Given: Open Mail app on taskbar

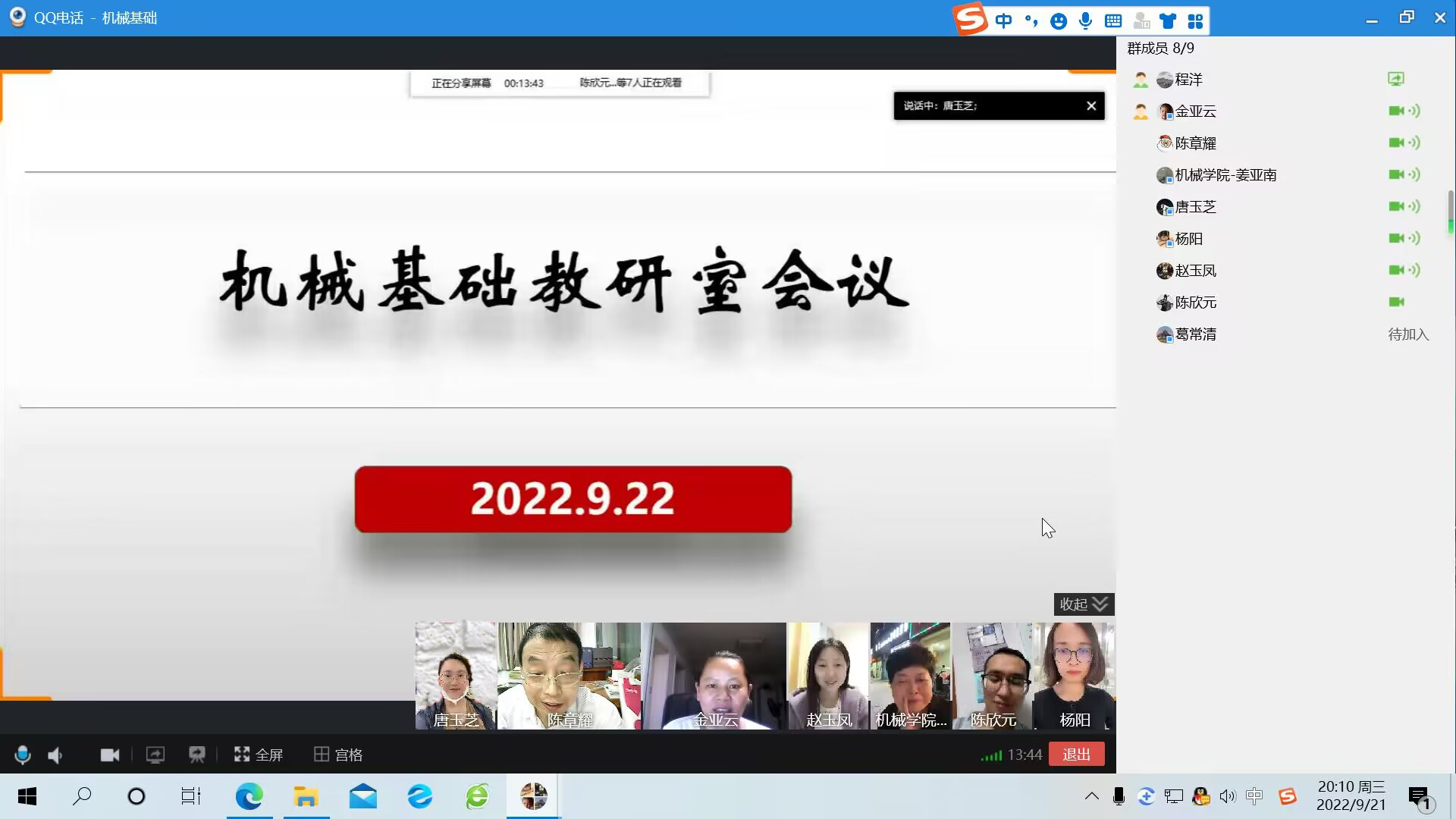Looking at the screenshot, I should click(363, 796).
